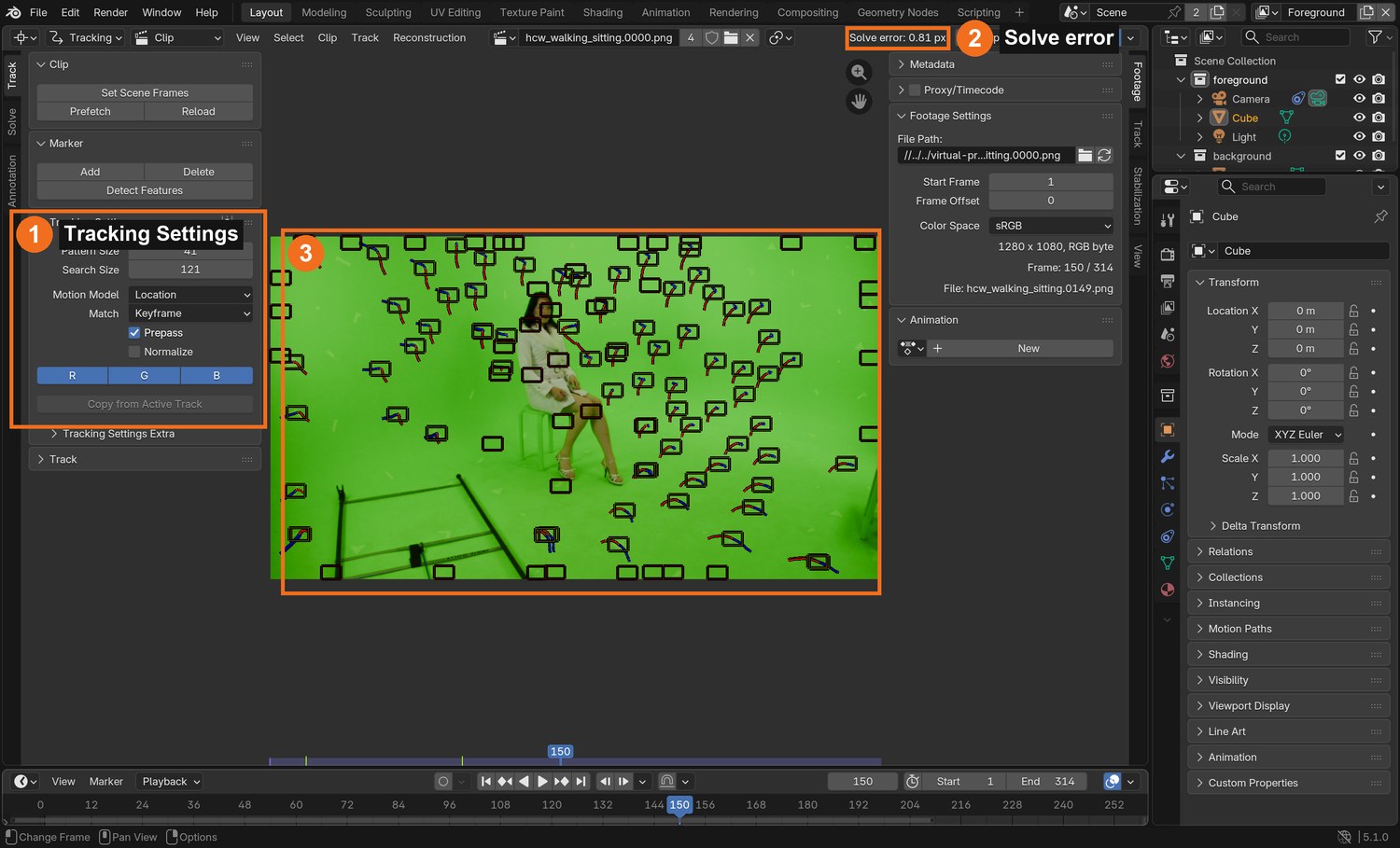Image resolution: width=1400 pixels, height=848 pixels.
Task: Enable the Normalize checkbox
Action: (x=134, y=352)
